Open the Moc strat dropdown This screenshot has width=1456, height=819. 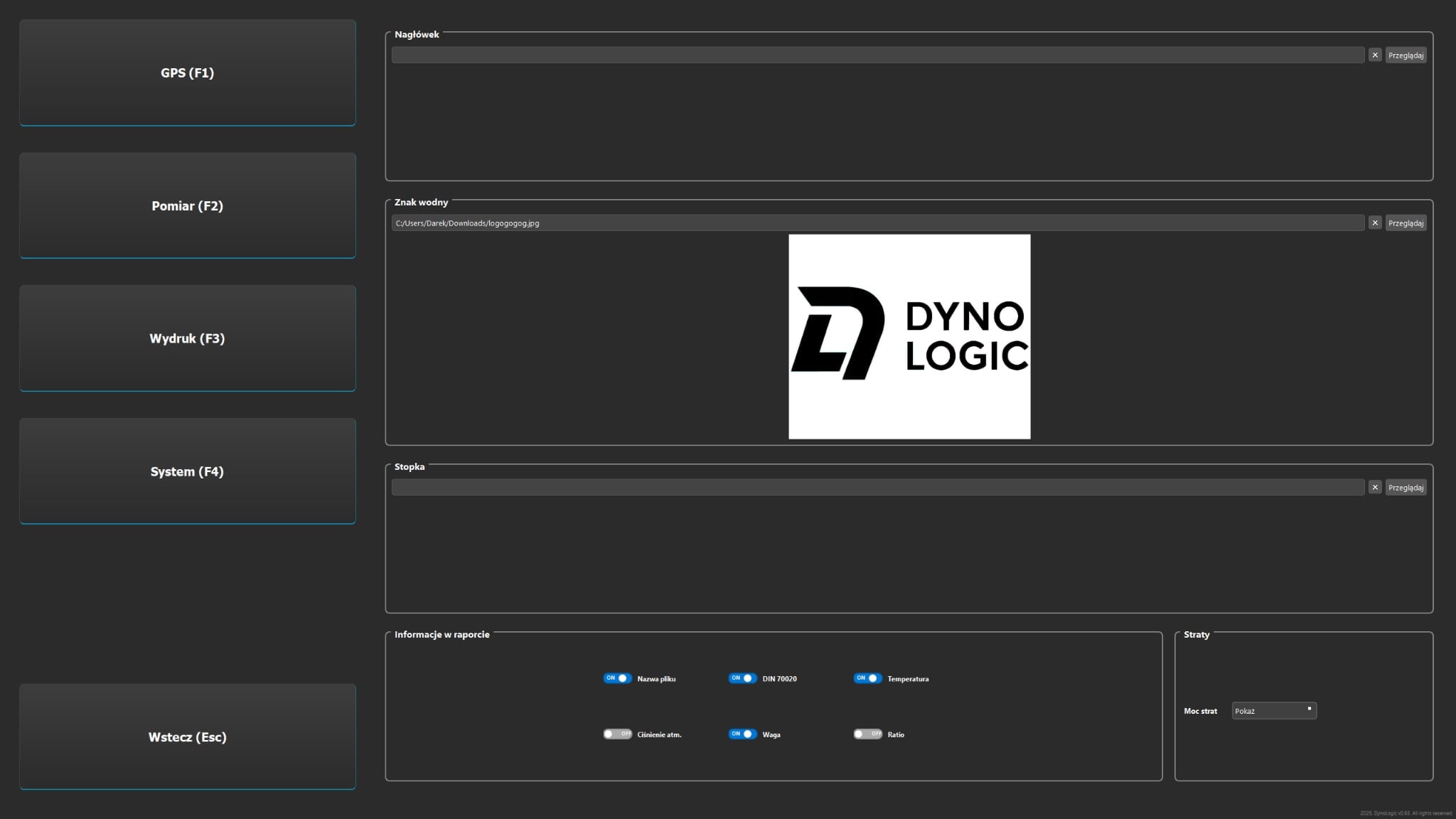(1274, 711)
